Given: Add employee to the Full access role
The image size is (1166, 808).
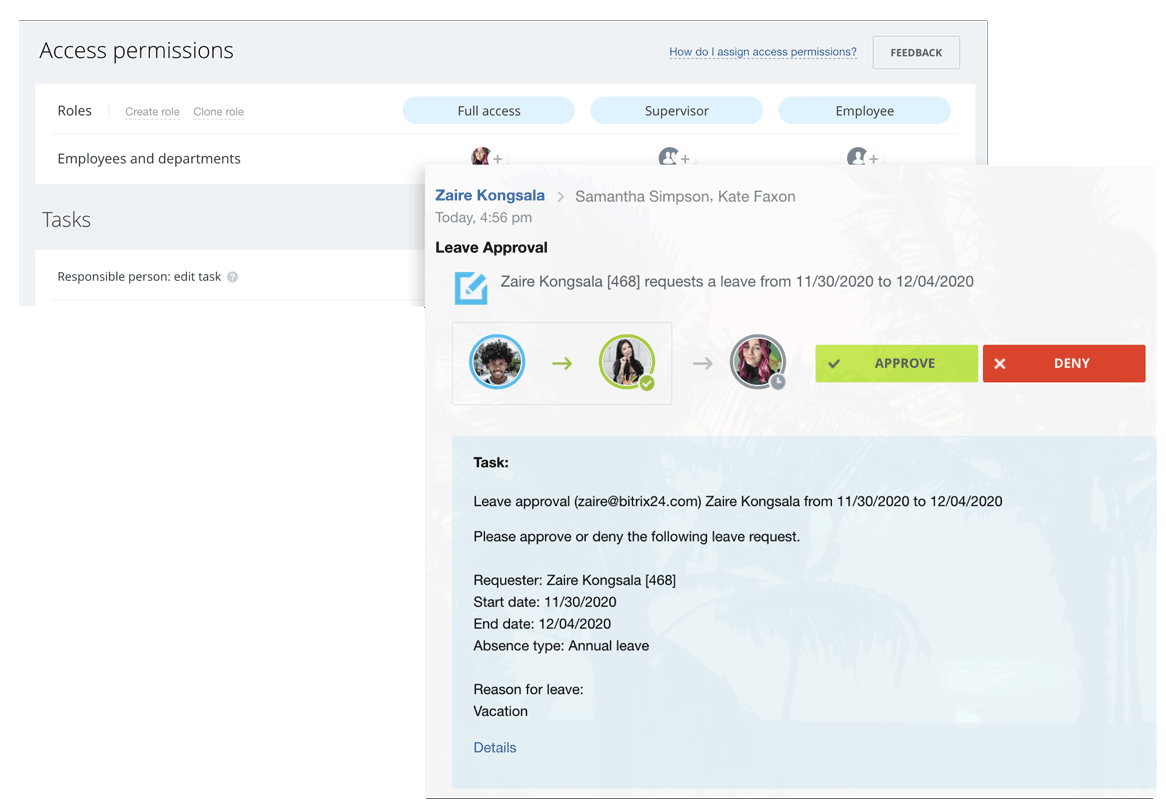Looking at the screenshot, I should [x=498, y=159].
